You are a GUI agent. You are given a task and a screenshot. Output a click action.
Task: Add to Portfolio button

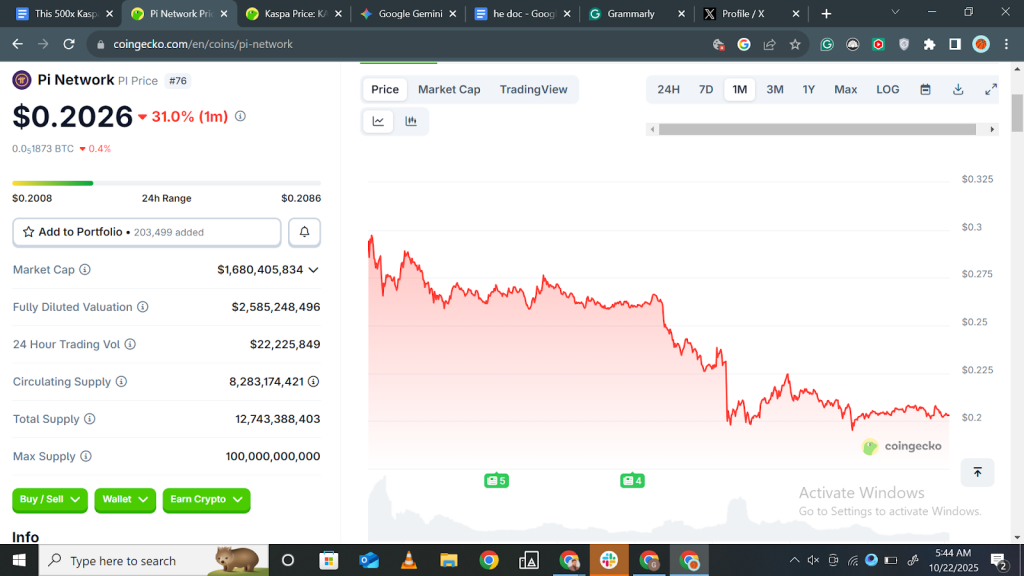click(x=147, y=232)
